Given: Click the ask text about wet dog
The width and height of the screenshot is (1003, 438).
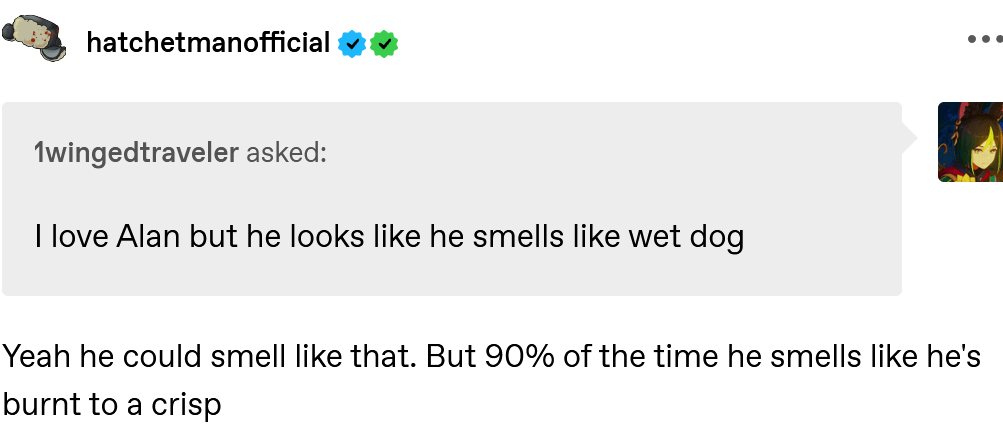Looking at the screenshot, I should (x=388, y=238).
